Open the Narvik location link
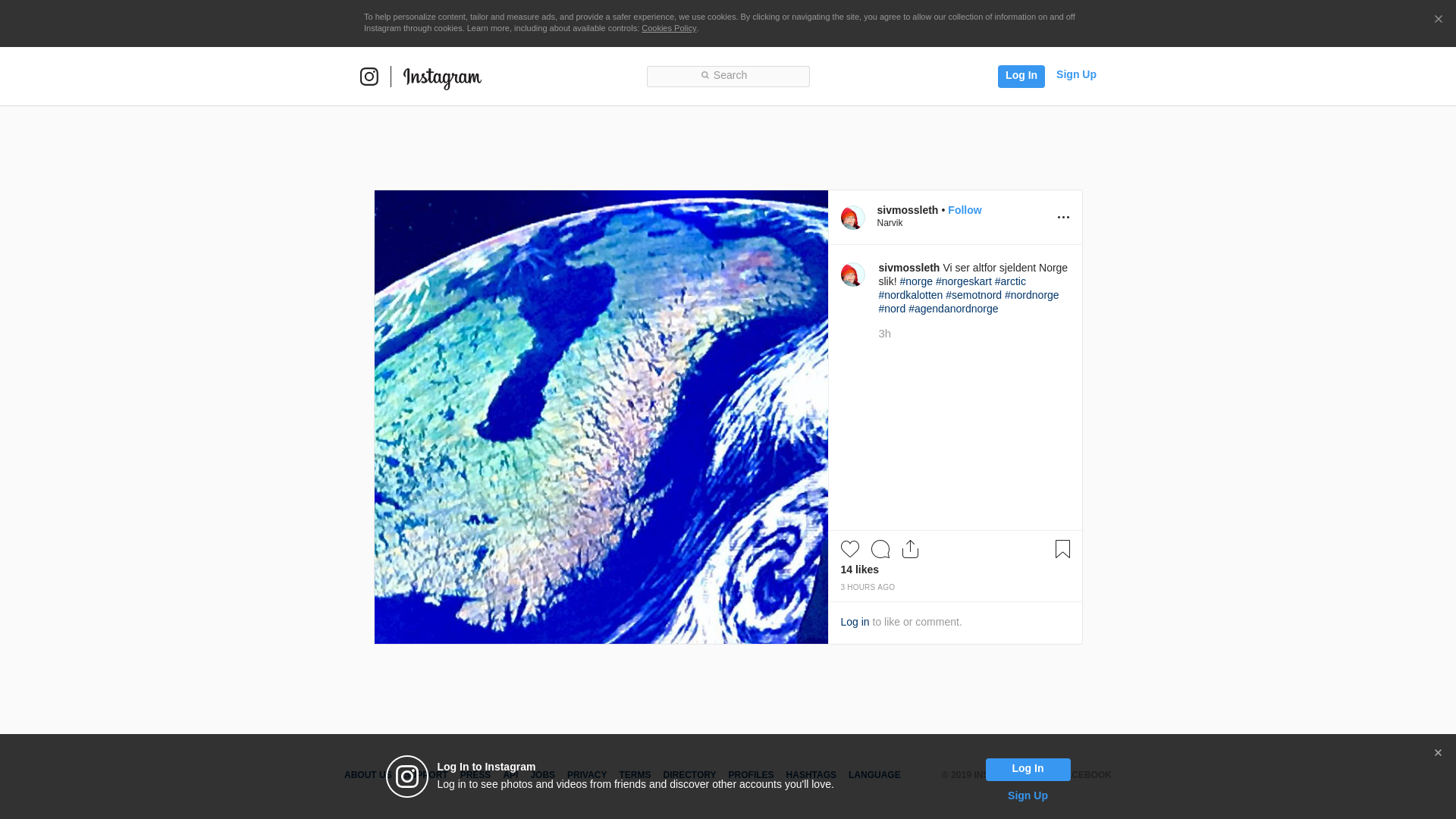 890,223
